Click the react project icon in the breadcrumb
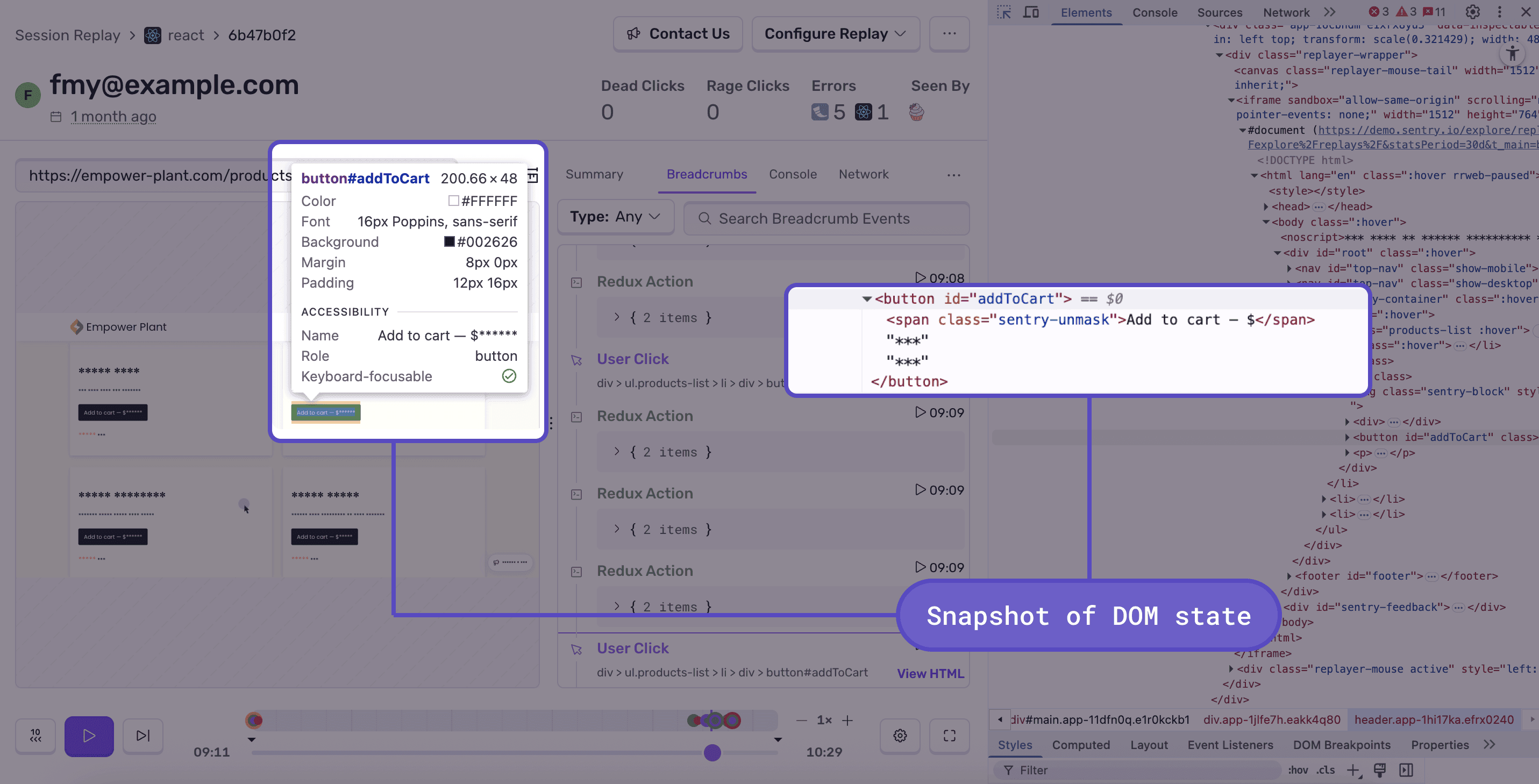 tap(152, 35)
